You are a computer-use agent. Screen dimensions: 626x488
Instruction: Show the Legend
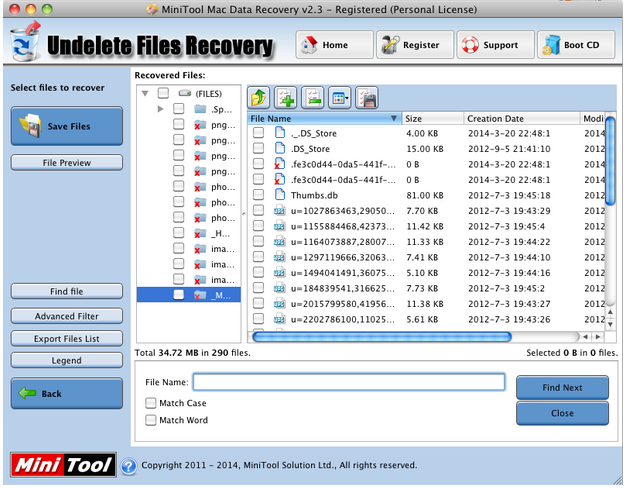[x=67, y=360]
